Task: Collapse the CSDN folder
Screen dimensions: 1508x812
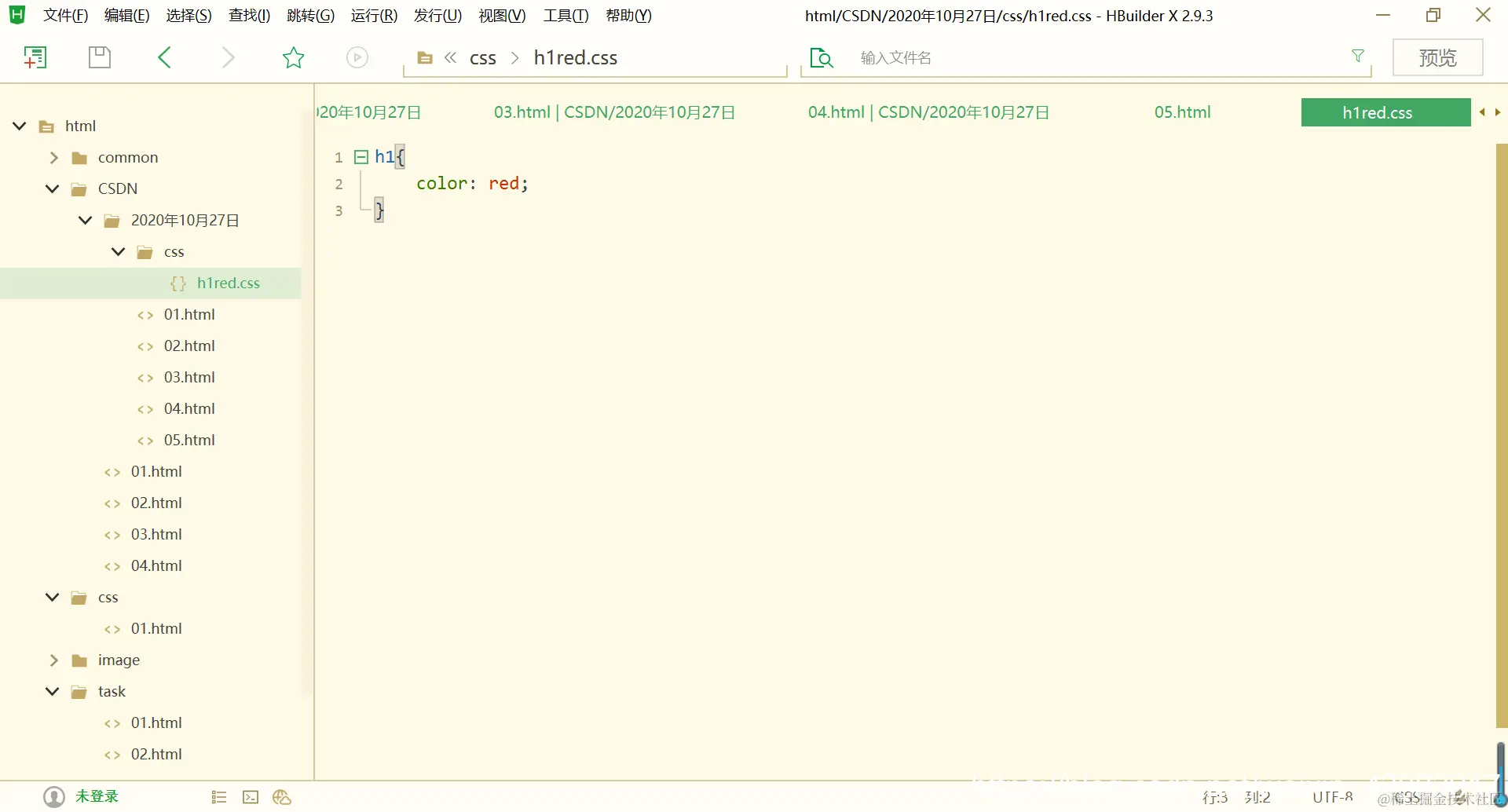Action: click(x=53, y=188)
